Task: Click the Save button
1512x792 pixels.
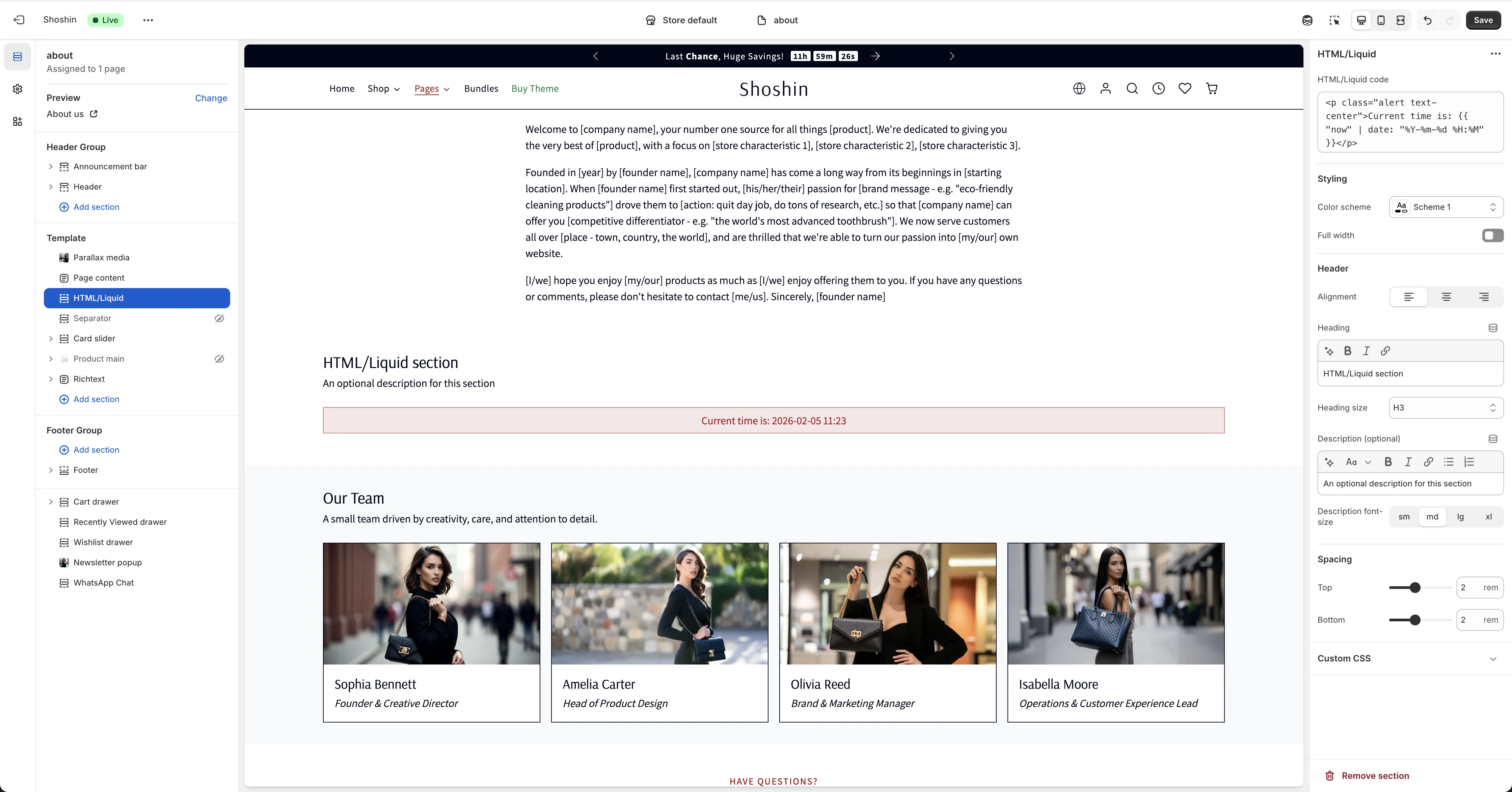Action: [1483, 20]
